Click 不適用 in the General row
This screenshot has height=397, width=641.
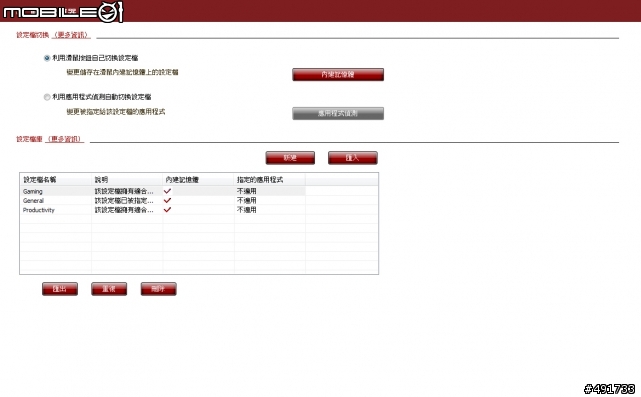247,200
